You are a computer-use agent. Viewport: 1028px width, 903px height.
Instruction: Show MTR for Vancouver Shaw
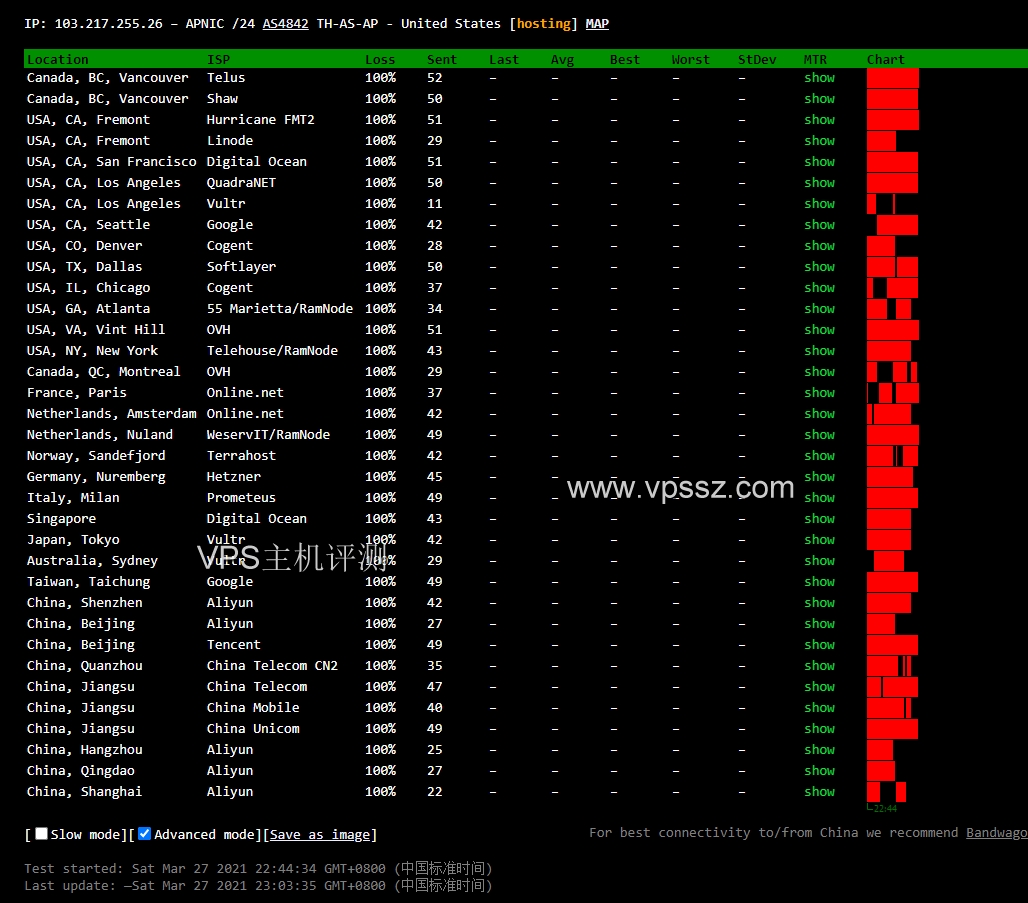(820, 98)
